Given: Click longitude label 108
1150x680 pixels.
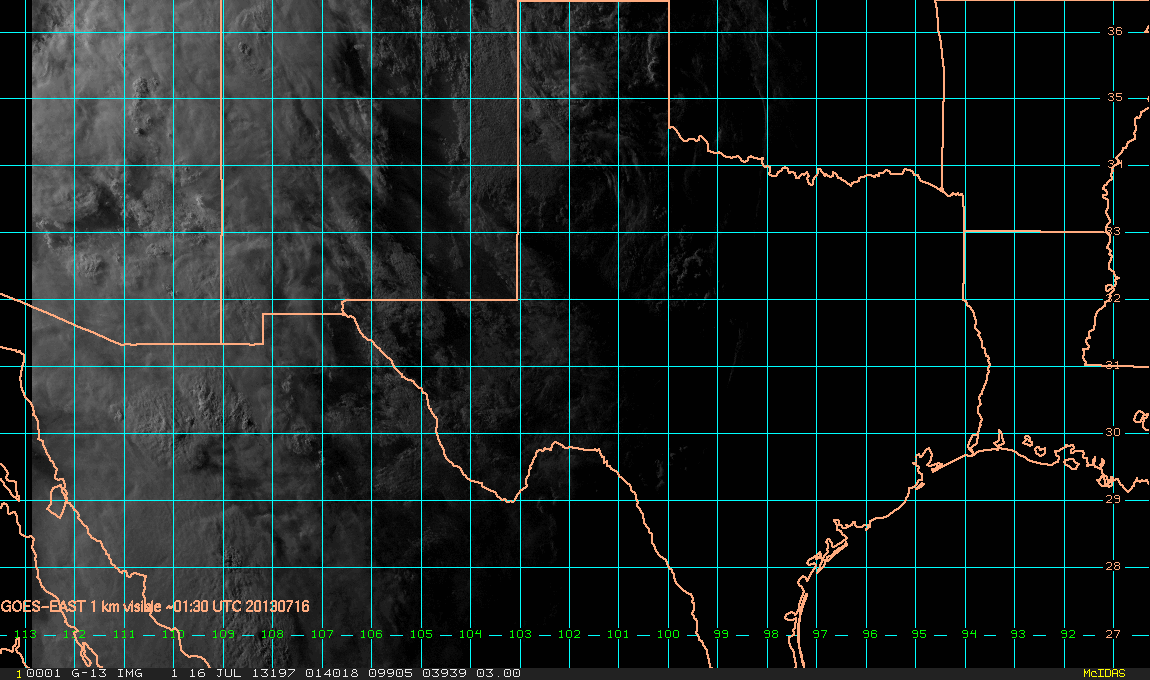Looking at the screenshot, I should coord(272,634).
